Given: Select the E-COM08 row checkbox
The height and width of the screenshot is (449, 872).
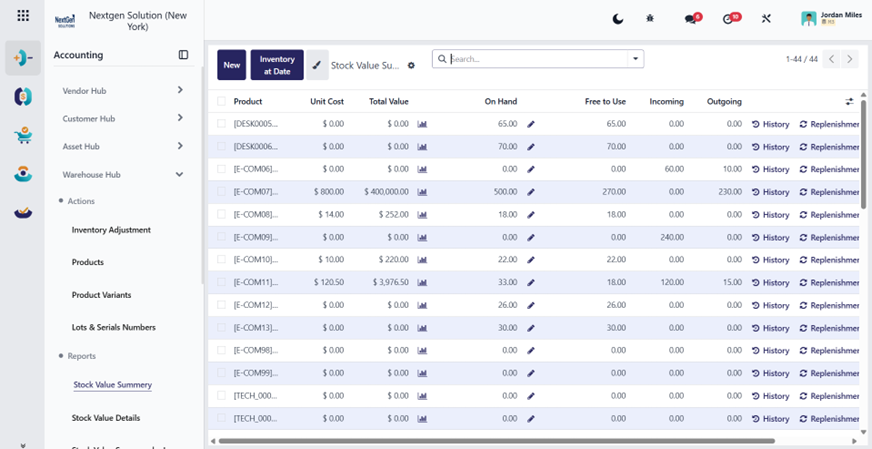Looking at the screenshot, I should click(x=221, y=214).
